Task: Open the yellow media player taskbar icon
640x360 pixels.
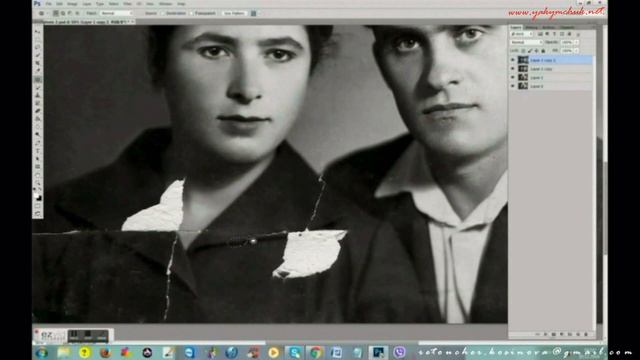Action: [273, 352]
